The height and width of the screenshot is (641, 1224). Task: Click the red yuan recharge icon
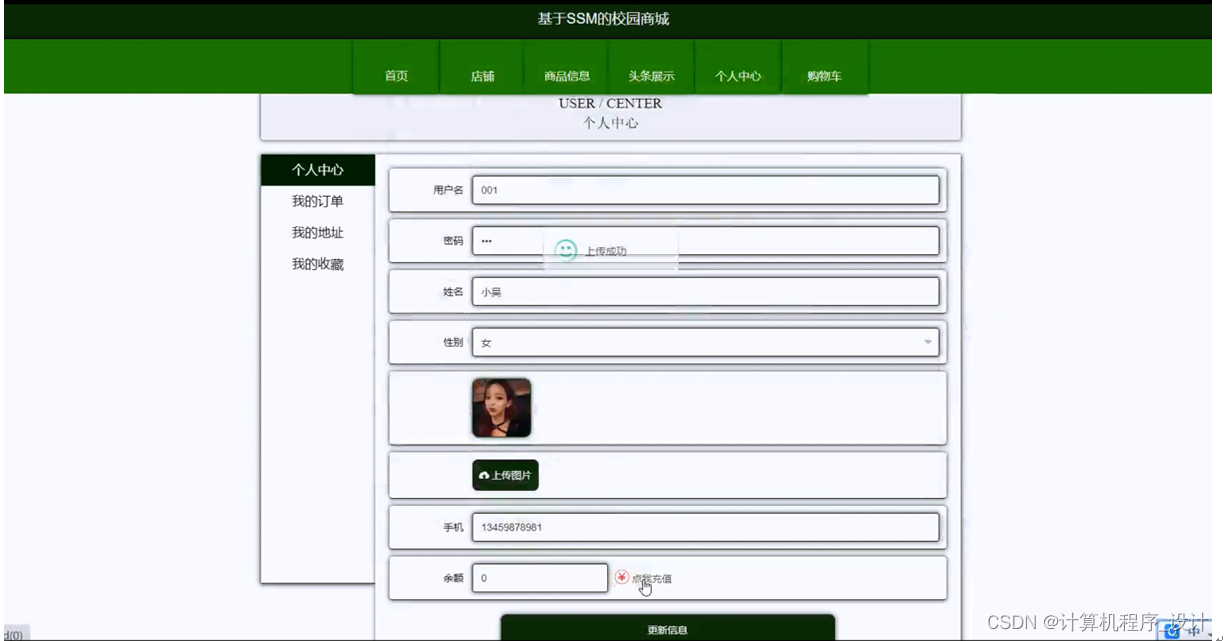(x=621, y=577)
